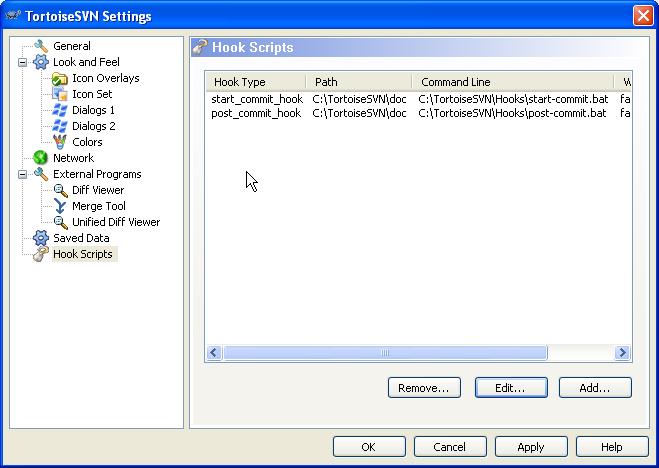Click the Icon Set icon
Screen dimensions: 659x468
click(x=60, y=94)
